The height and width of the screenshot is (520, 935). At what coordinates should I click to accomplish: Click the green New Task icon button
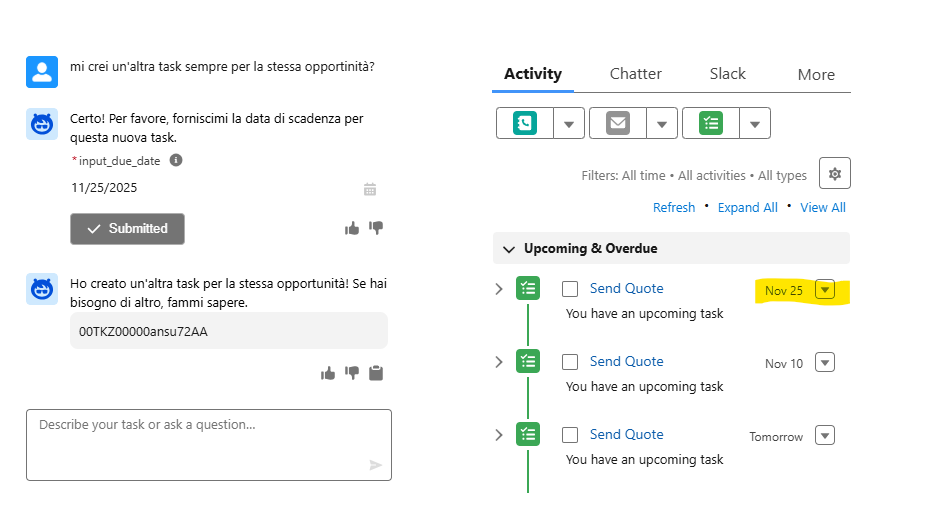[711, 123]
